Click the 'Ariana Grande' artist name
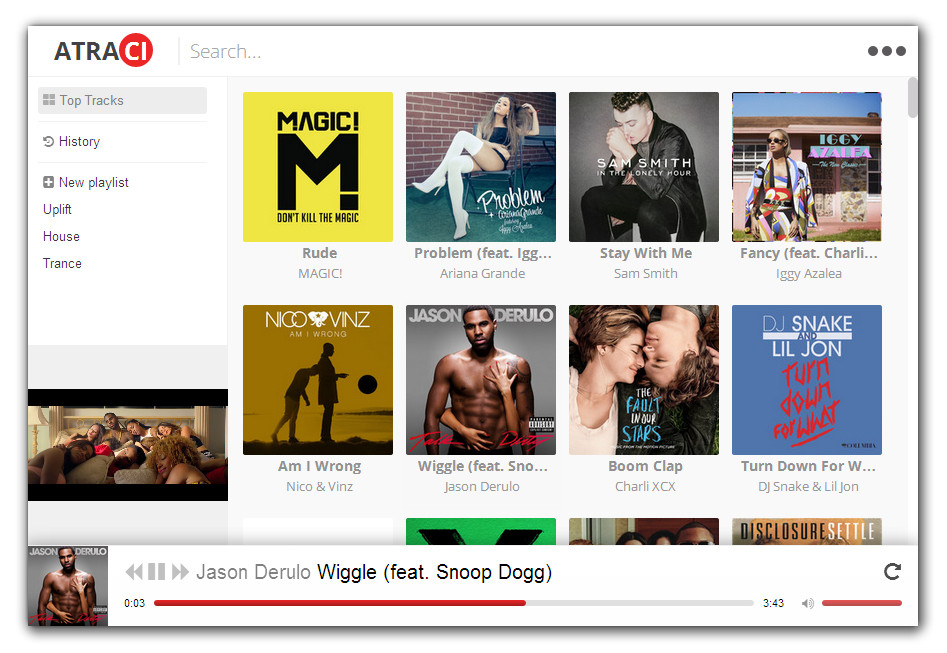Viewport: 947px width, 653px height. 482,274
